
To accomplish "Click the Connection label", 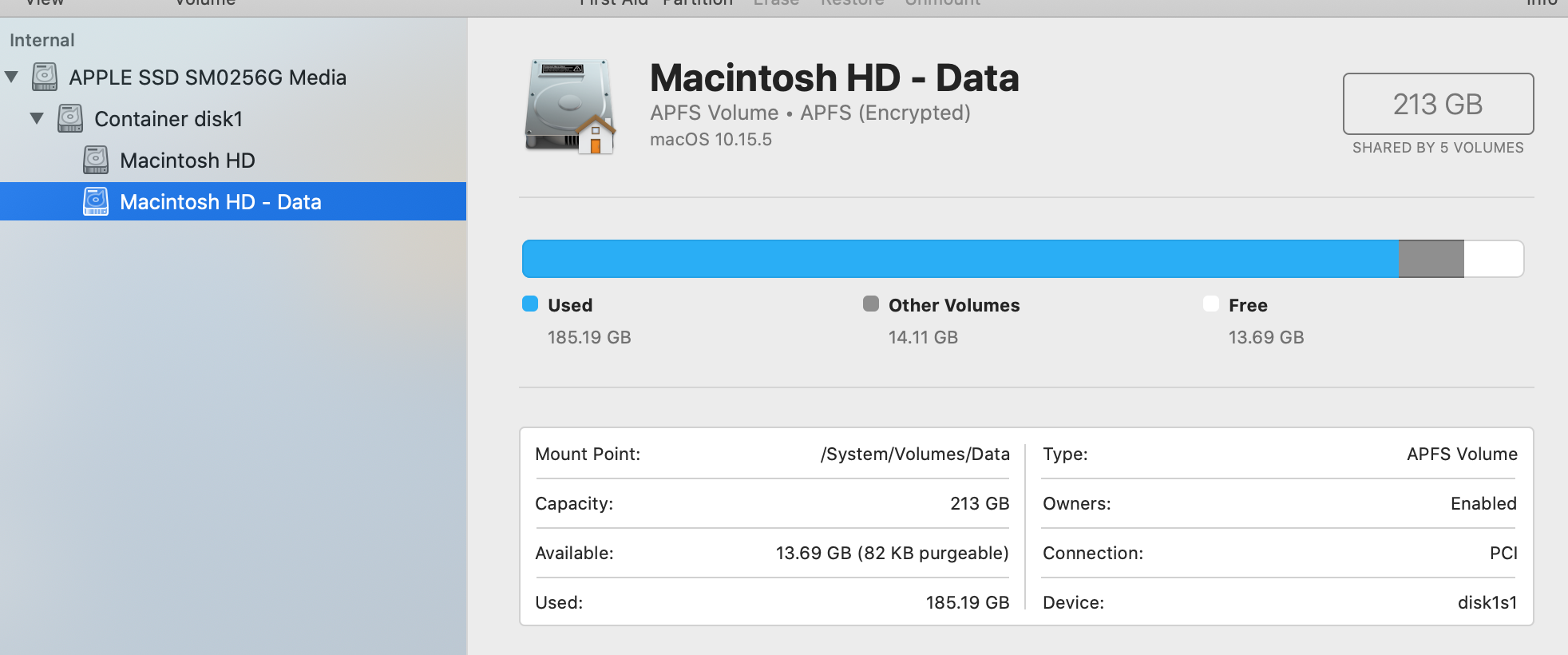I will [x=1093, y=553].
